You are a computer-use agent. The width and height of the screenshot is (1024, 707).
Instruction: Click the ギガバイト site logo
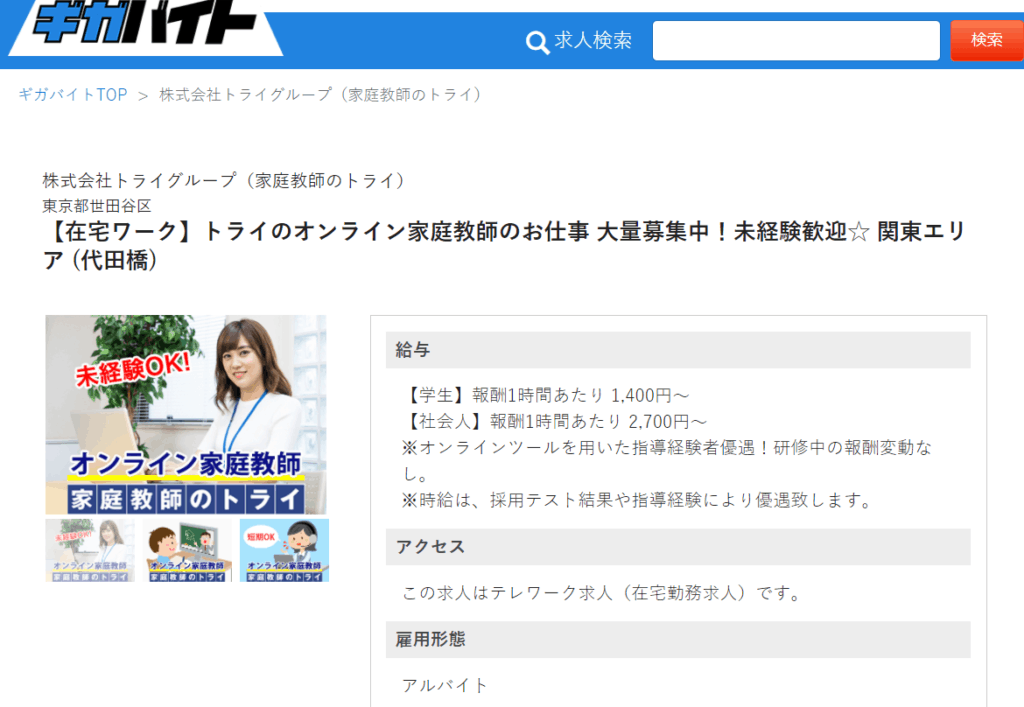pos(146,25)
